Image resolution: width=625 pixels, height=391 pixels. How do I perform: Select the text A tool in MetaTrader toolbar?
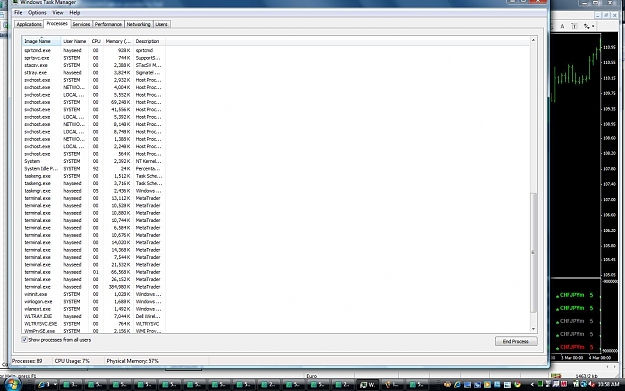click(562, 26)
